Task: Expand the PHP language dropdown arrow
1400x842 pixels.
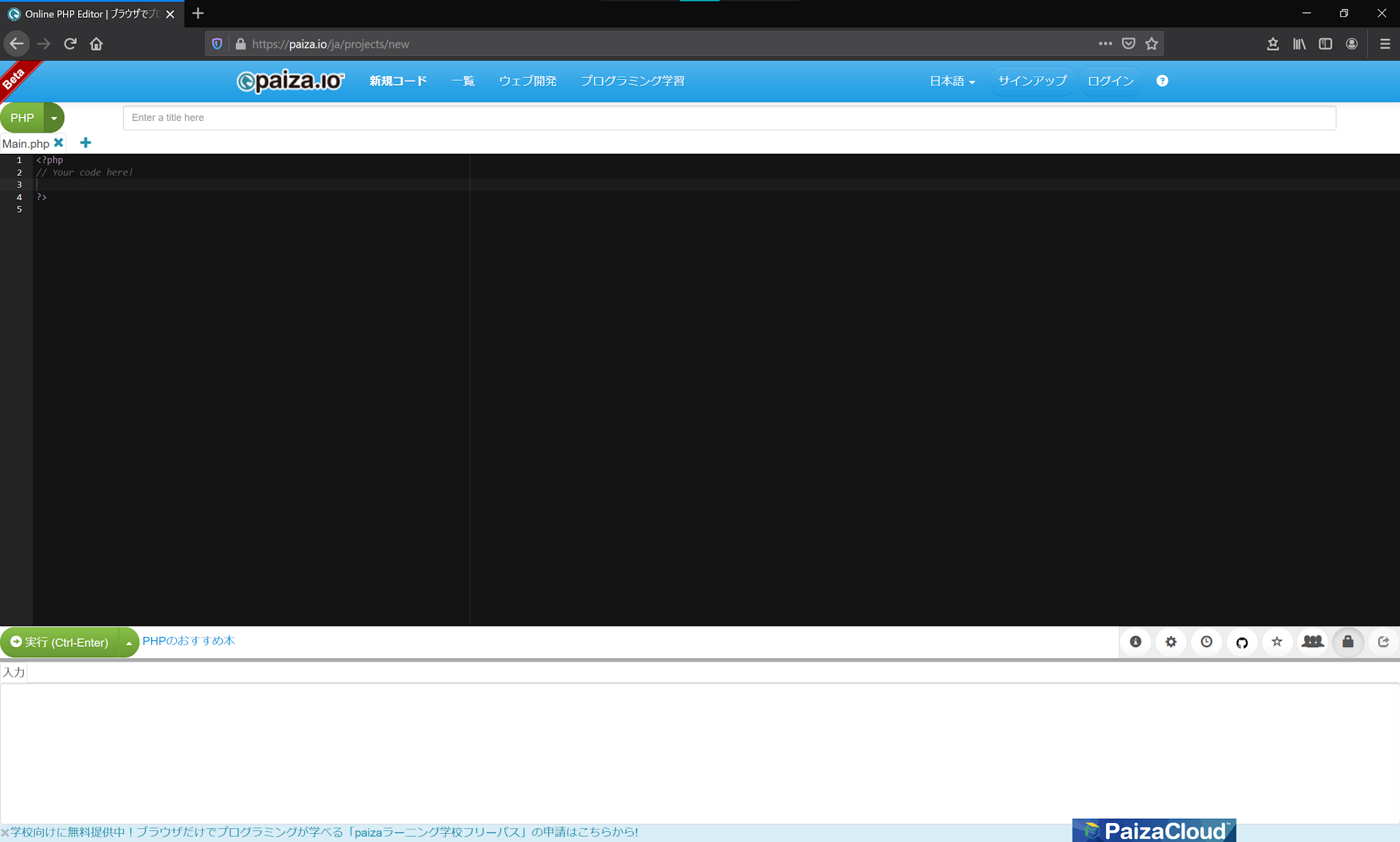Action: [x=54, y=118]
